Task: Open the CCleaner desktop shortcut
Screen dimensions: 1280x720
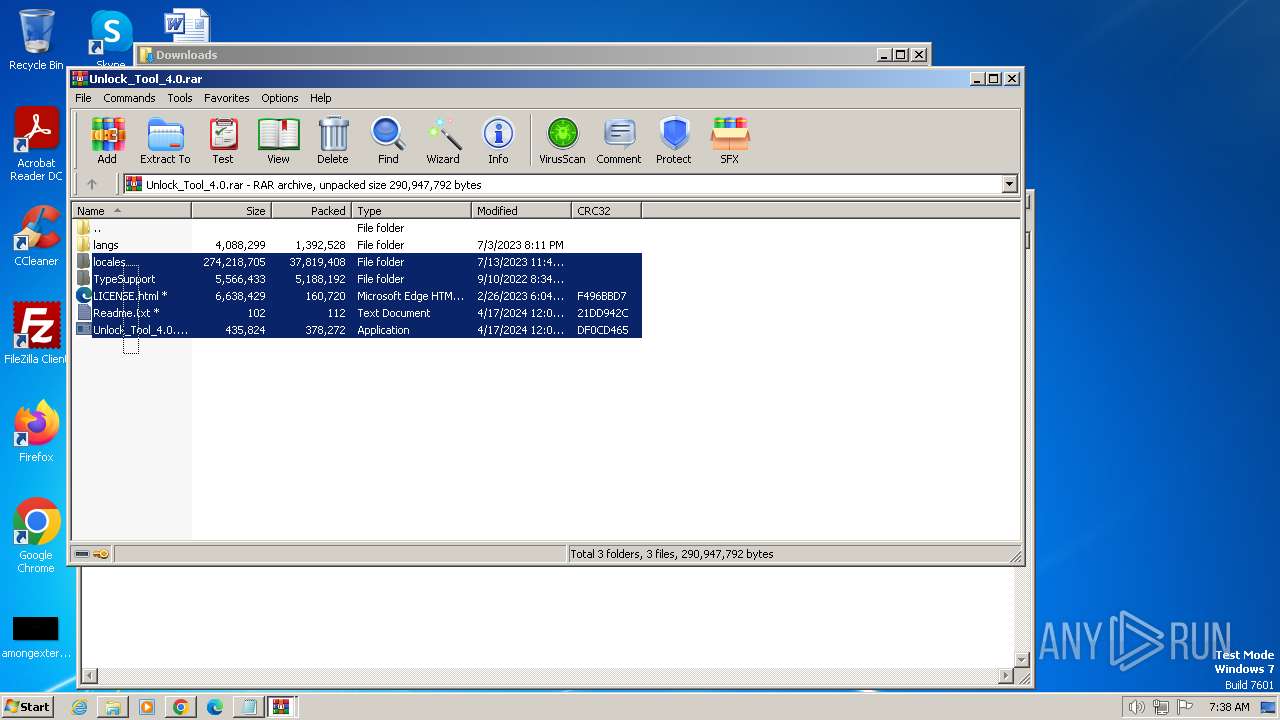Action: coord(36,236)
